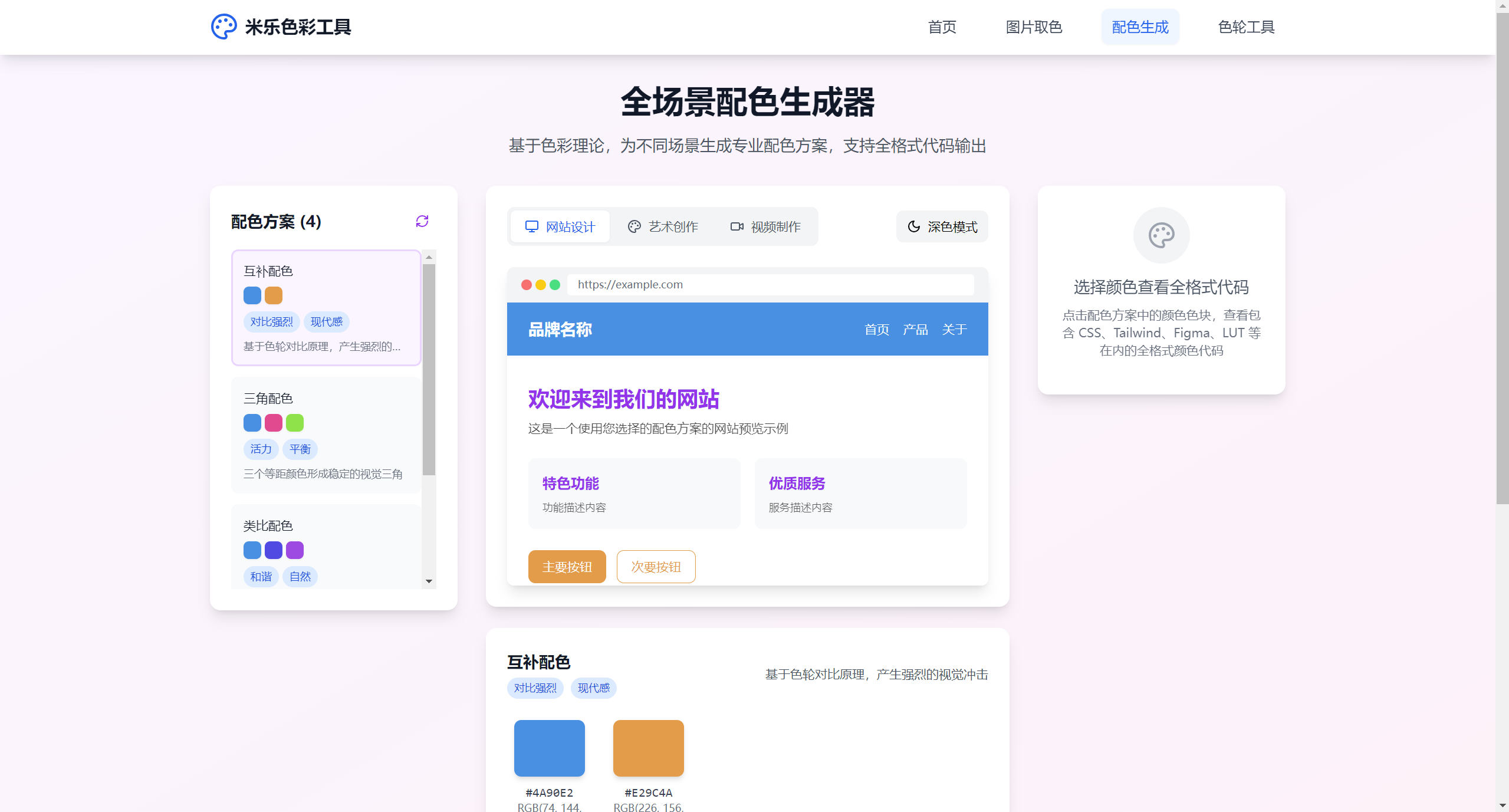Click the video camera icon in 视频制作 tab
Viewport: 1509px width, 812px height.
click(x=737, y=226)
